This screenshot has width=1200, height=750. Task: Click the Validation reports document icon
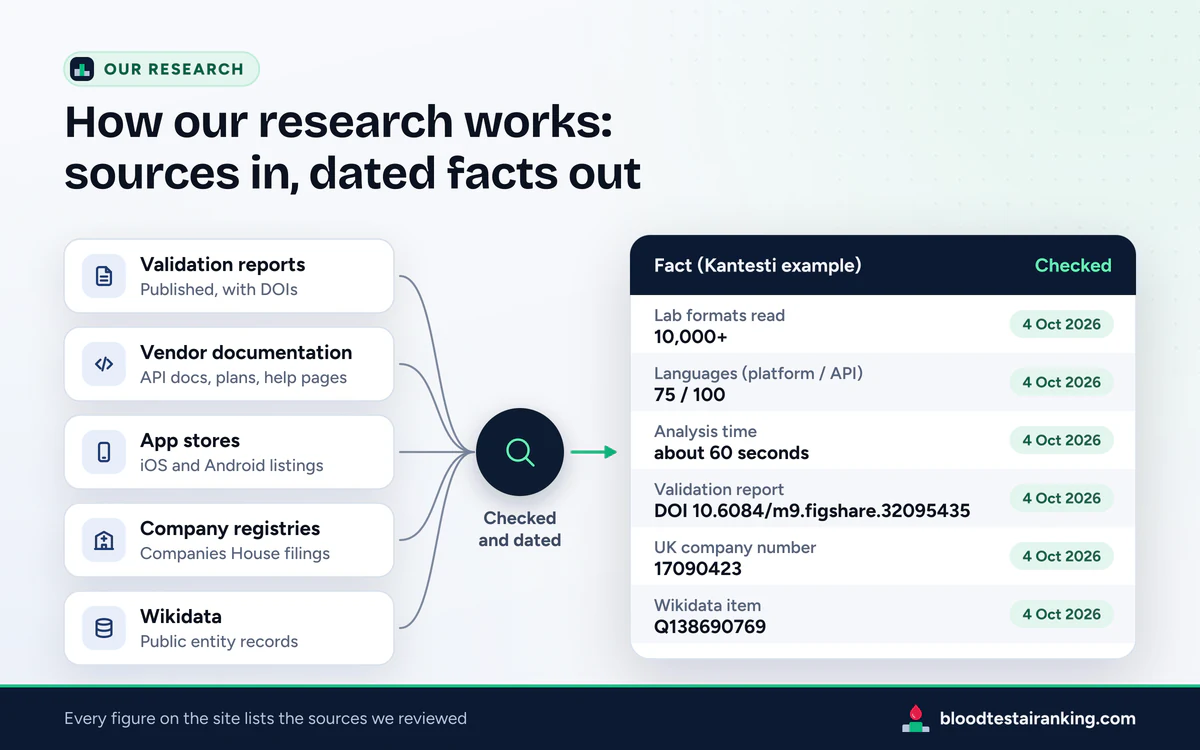click(x=104, y=276)
